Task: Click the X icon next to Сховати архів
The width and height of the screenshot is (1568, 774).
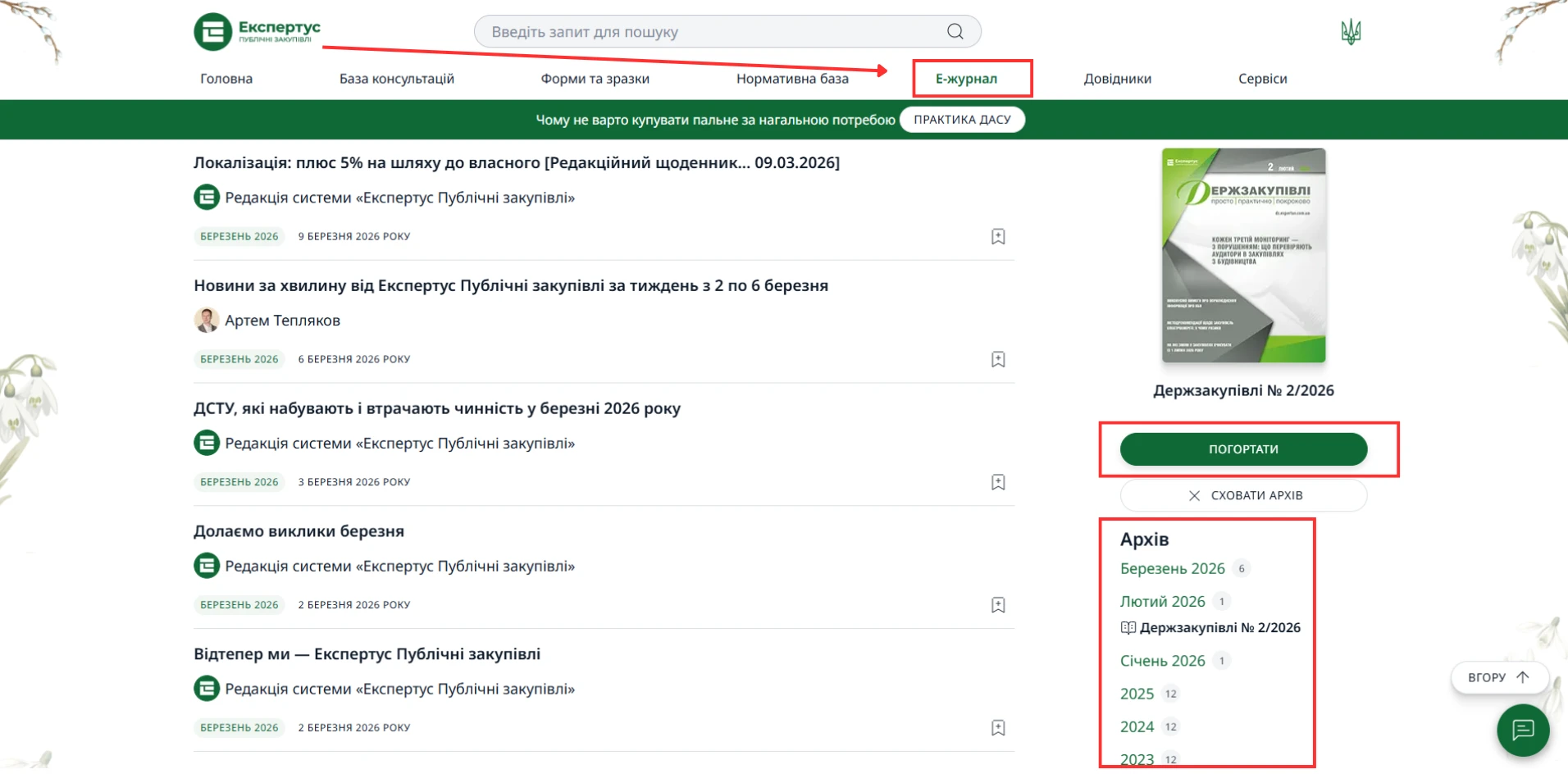Action: (1194, 495)
